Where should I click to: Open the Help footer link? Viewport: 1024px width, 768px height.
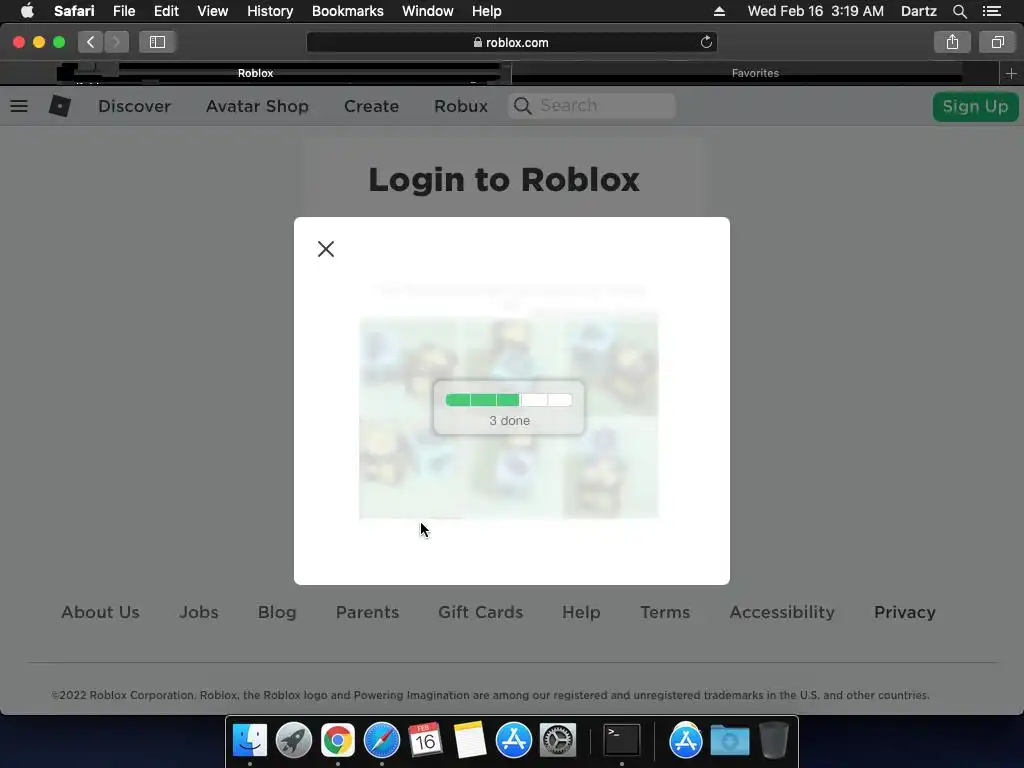[x=581, y=612]
